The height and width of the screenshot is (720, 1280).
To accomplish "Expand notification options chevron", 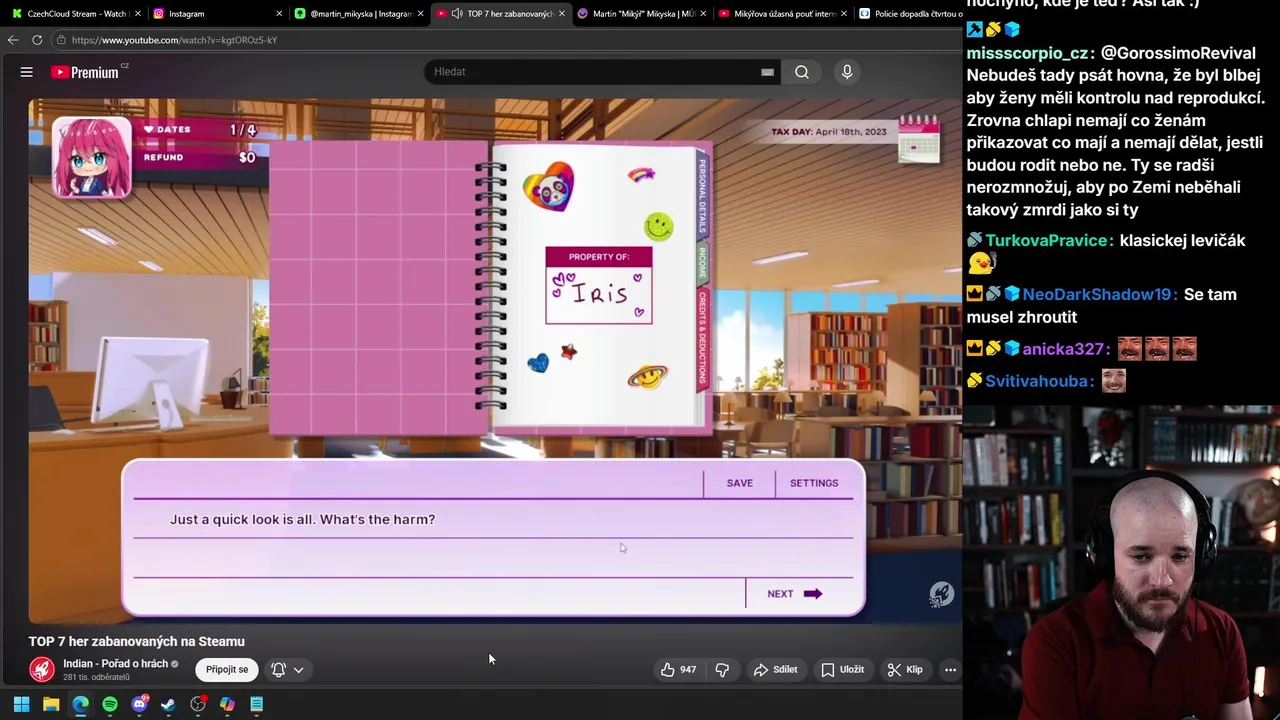I will [298, 670].
